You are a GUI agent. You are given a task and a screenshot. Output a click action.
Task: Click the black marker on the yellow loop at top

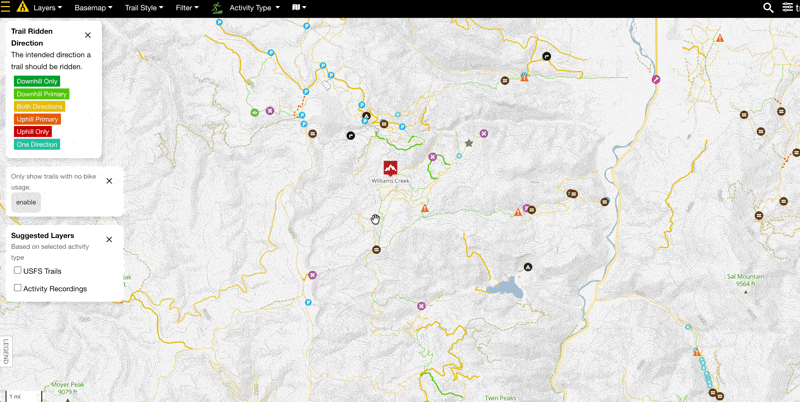pos(546,57)
